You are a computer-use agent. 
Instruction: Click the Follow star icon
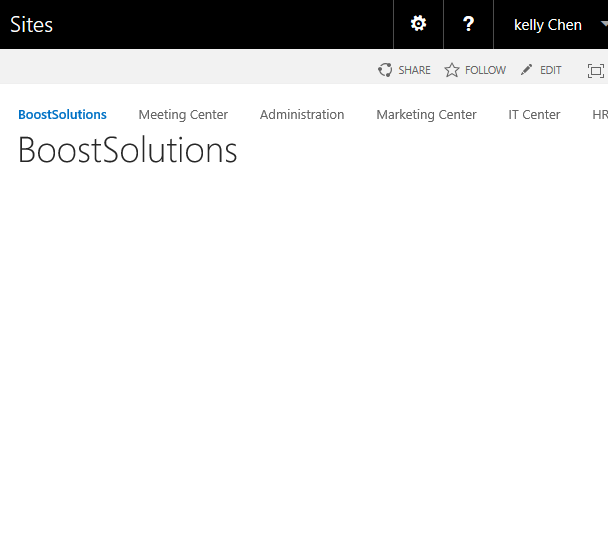[452, 70]
